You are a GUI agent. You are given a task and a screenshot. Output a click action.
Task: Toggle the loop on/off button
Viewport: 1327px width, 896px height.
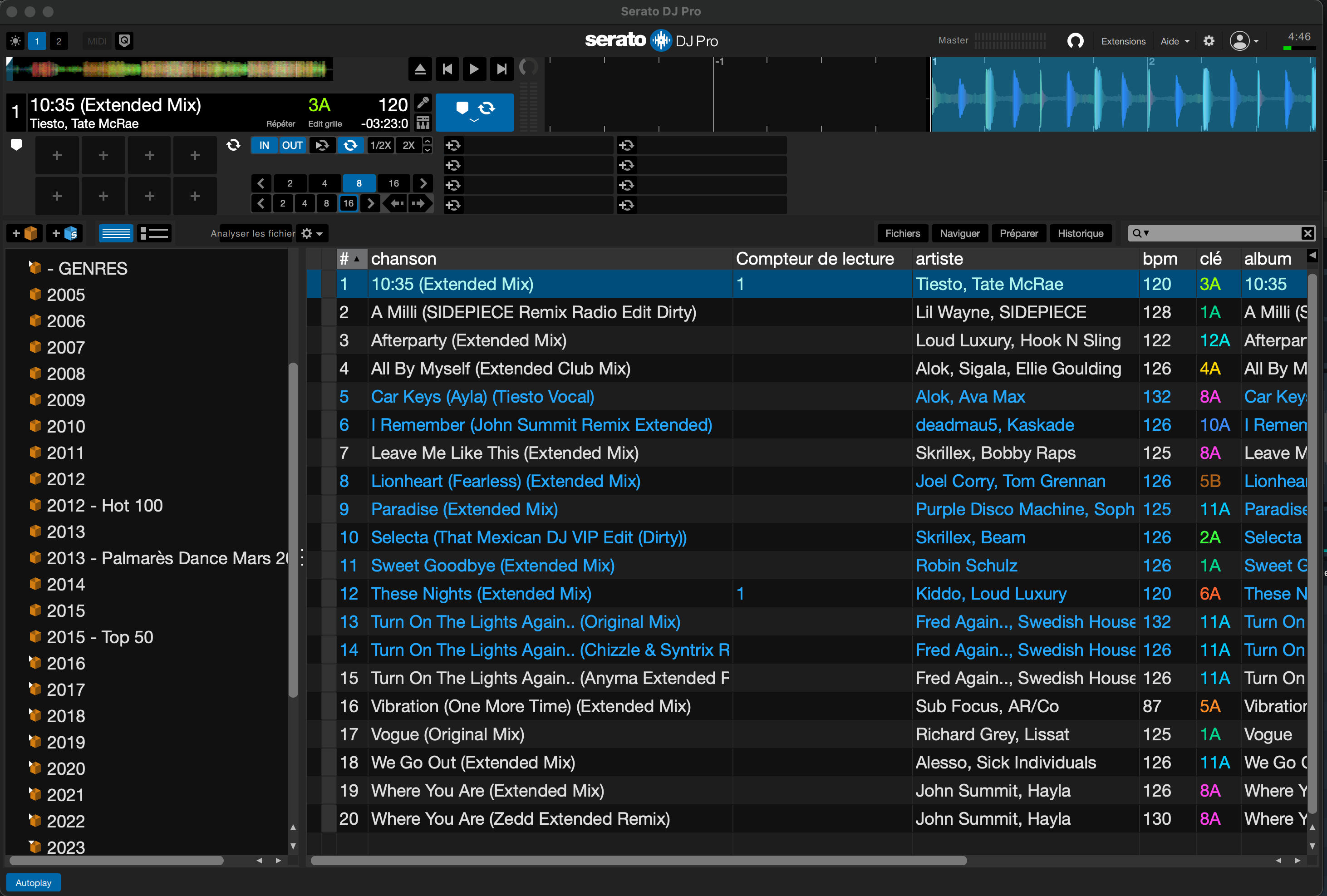coord(350,145)
